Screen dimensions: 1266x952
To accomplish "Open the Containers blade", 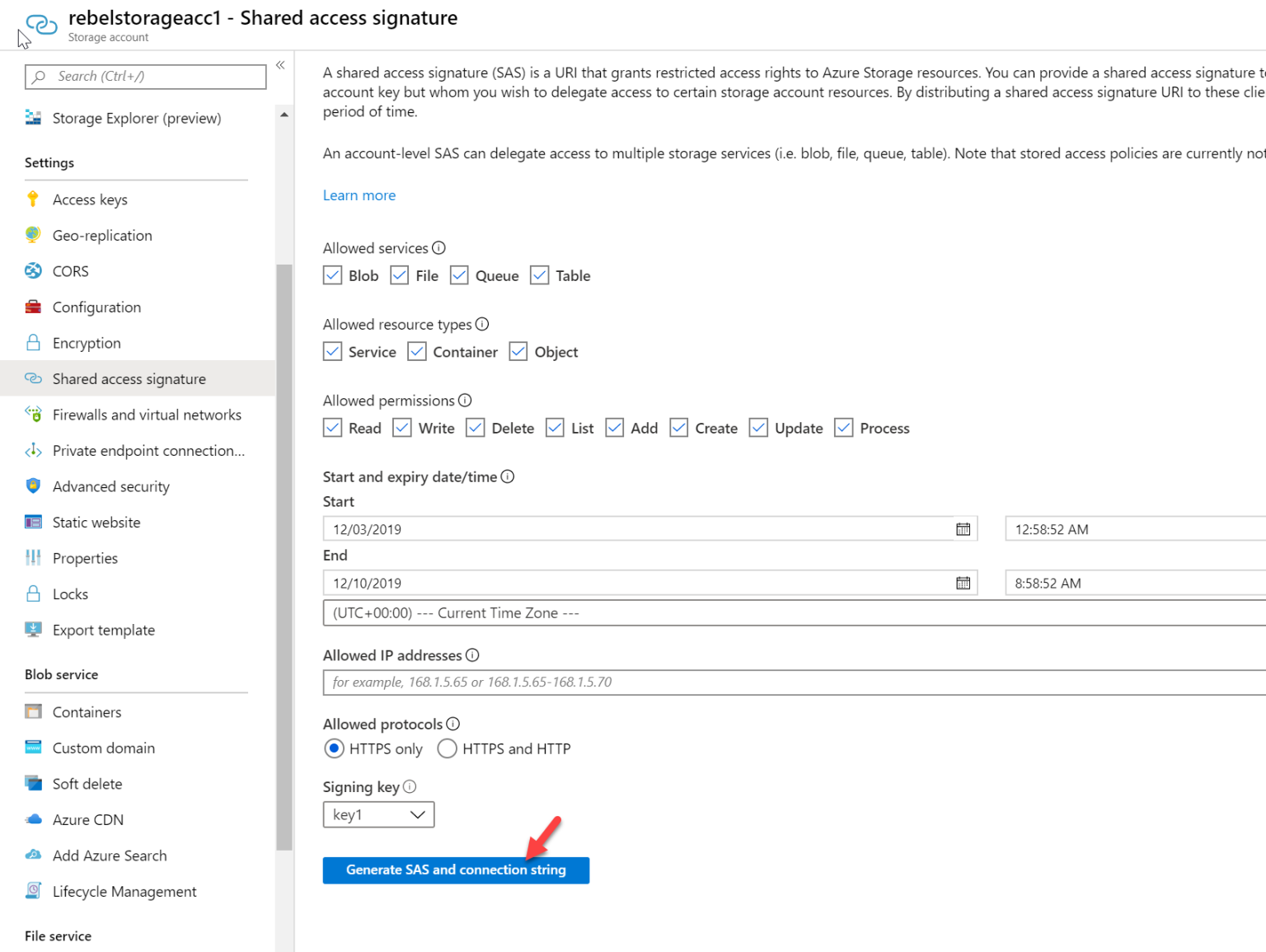I will tap(86, 711).
